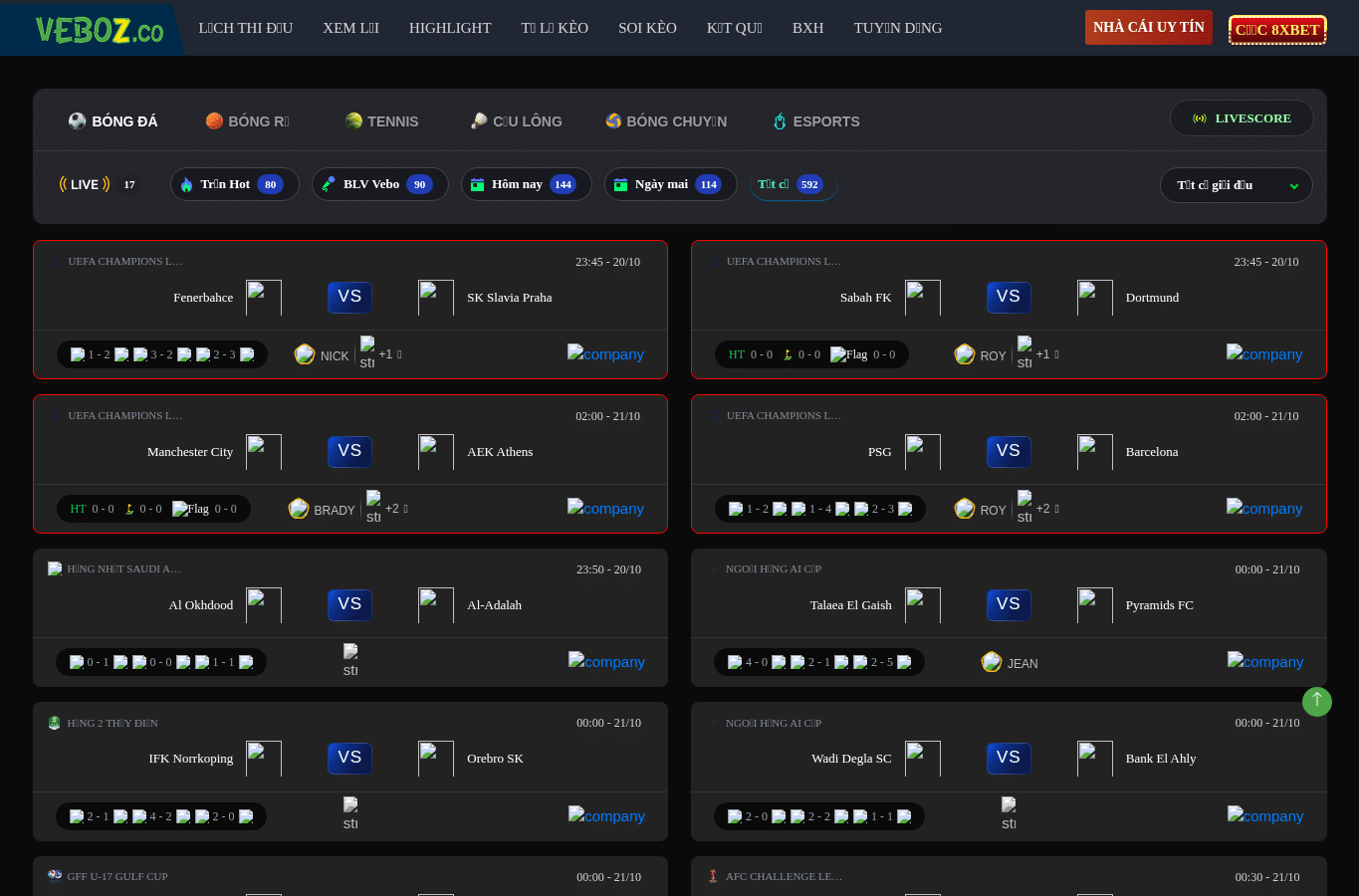
Task: Select the badminton shuttlecock tab icon
Action: point(479,120)
